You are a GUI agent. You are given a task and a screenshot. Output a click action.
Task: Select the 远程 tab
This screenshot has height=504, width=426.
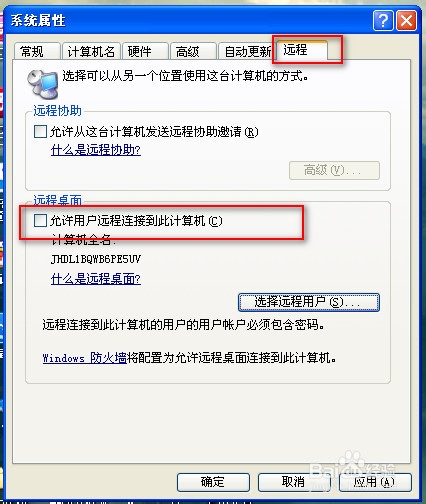point(301,50)
